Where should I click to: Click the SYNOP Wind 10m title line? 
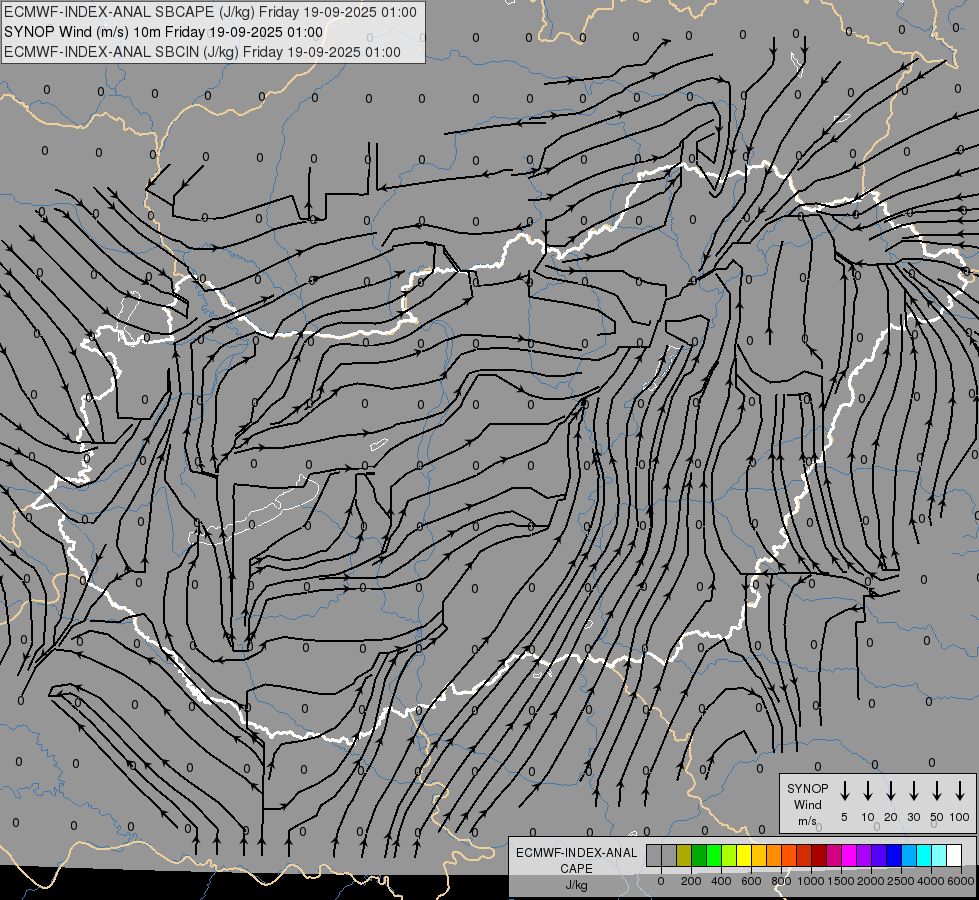pos(163,32)
